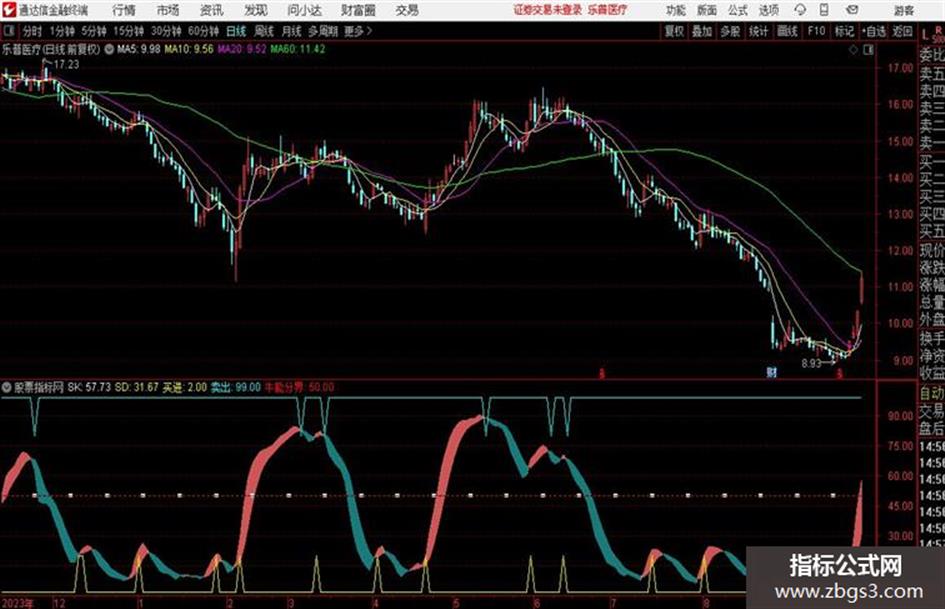Click the 买进: 2.00 indicator value
945x609 pixels.
click(x=185, y=387)
